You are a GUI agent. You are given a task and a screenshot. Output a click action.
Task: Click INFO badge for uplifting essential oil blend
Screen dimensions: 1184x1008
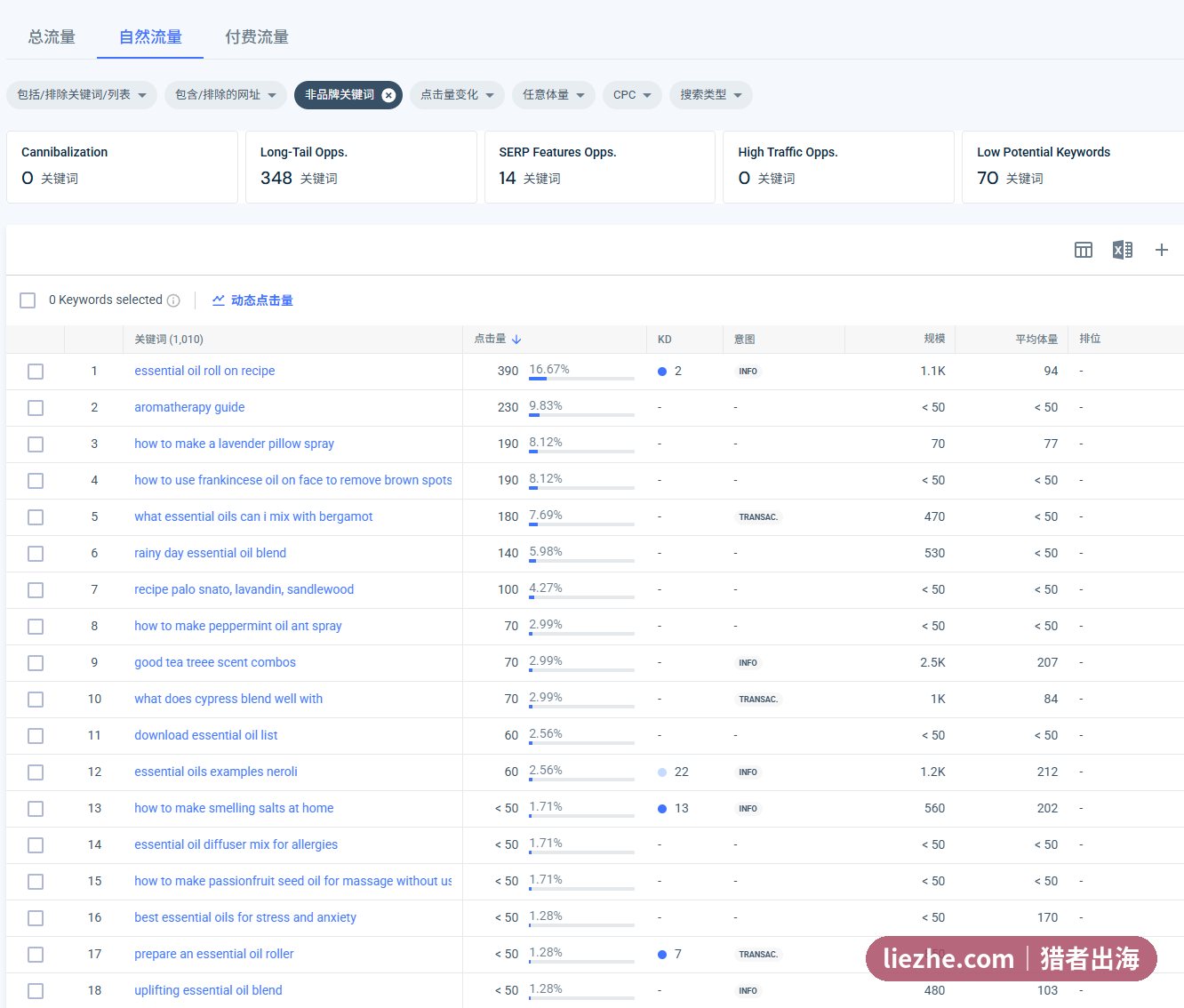pyautogui.click(x=748, y=991)
